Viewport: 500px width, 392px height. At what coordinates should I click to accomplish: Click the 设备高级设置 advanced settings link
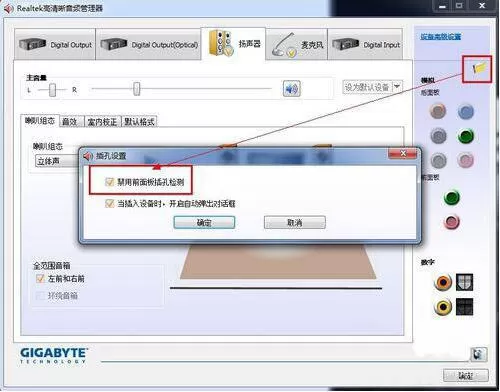[x=441, y=36]
